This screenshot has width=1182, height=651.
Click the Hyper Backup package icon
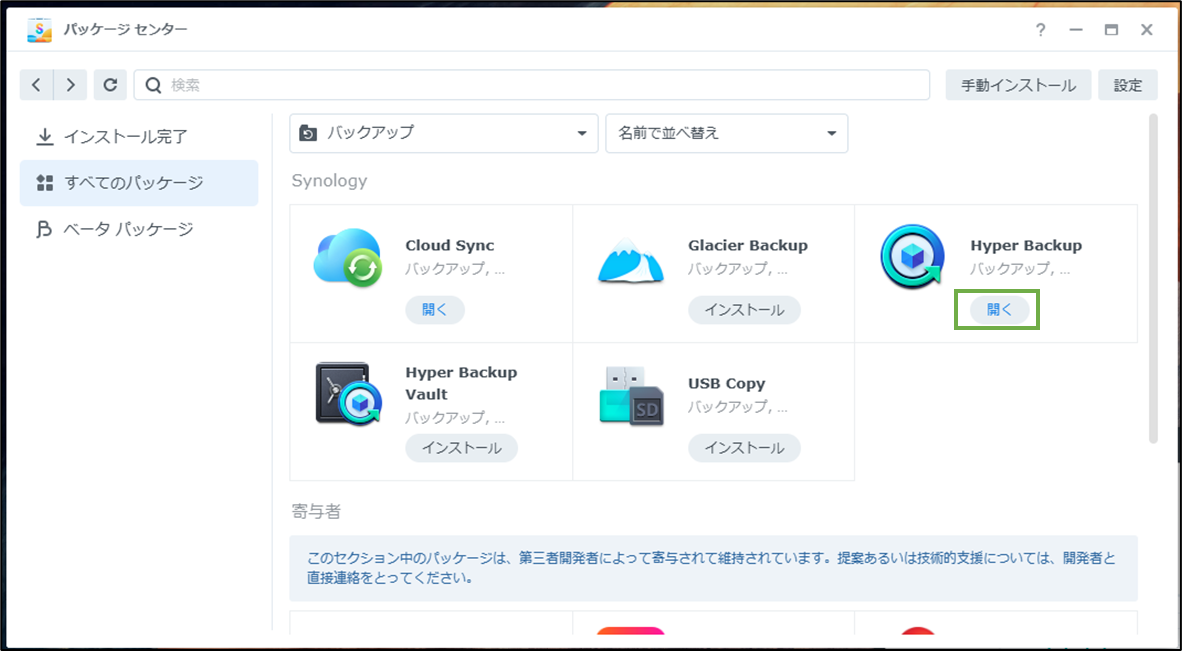pyautogui.click(x=912, y=257)
